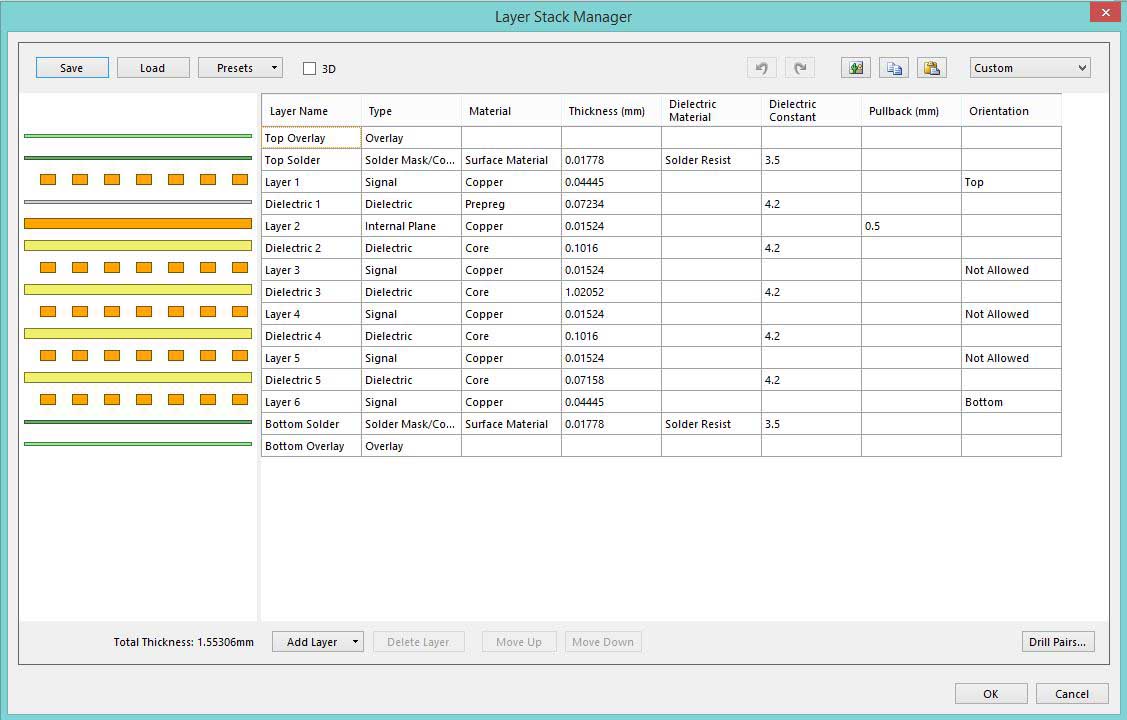Image resolution: width=1127 pixels, height=720 pixels.
Task: Click the Layer Name column header
Action: [x=299, y=111]
